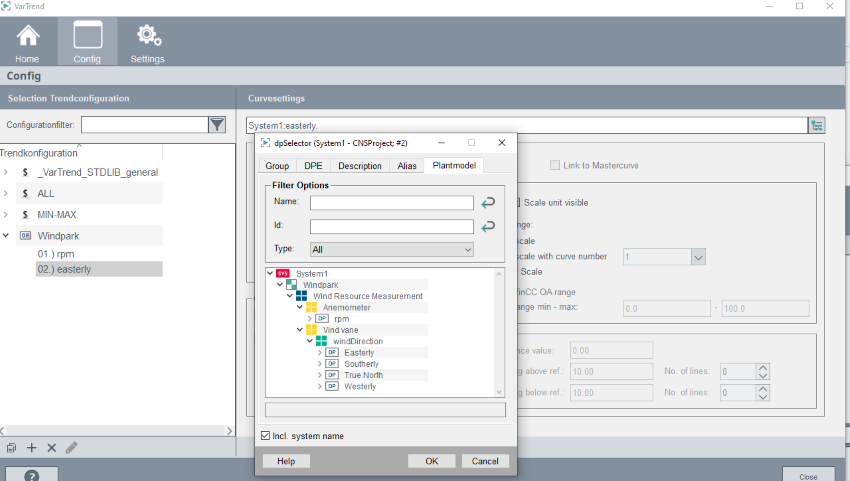Expand the Easterly datapoint node
The width and height of the screenshot is (850, 481).
(320, 353)
